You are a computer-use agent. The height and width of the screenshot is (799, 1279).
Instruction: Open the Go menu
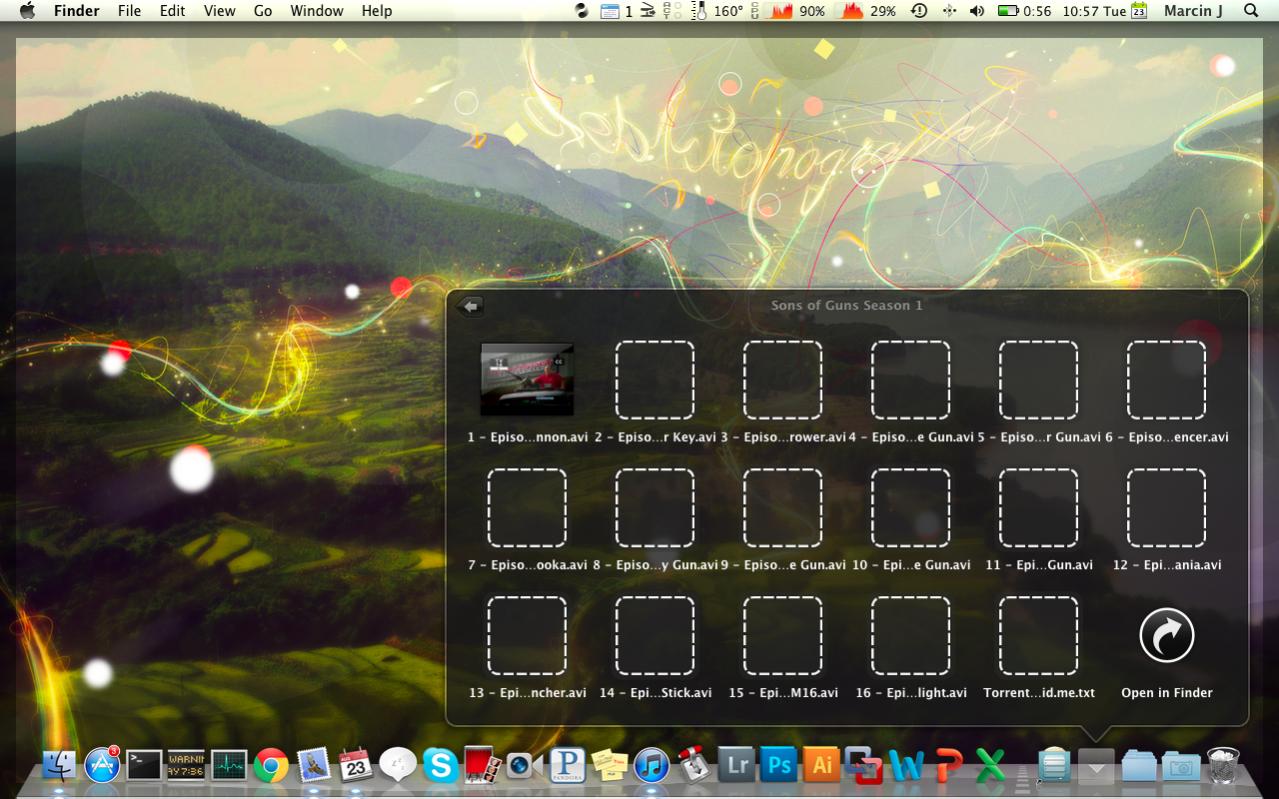tap(263, 11)
